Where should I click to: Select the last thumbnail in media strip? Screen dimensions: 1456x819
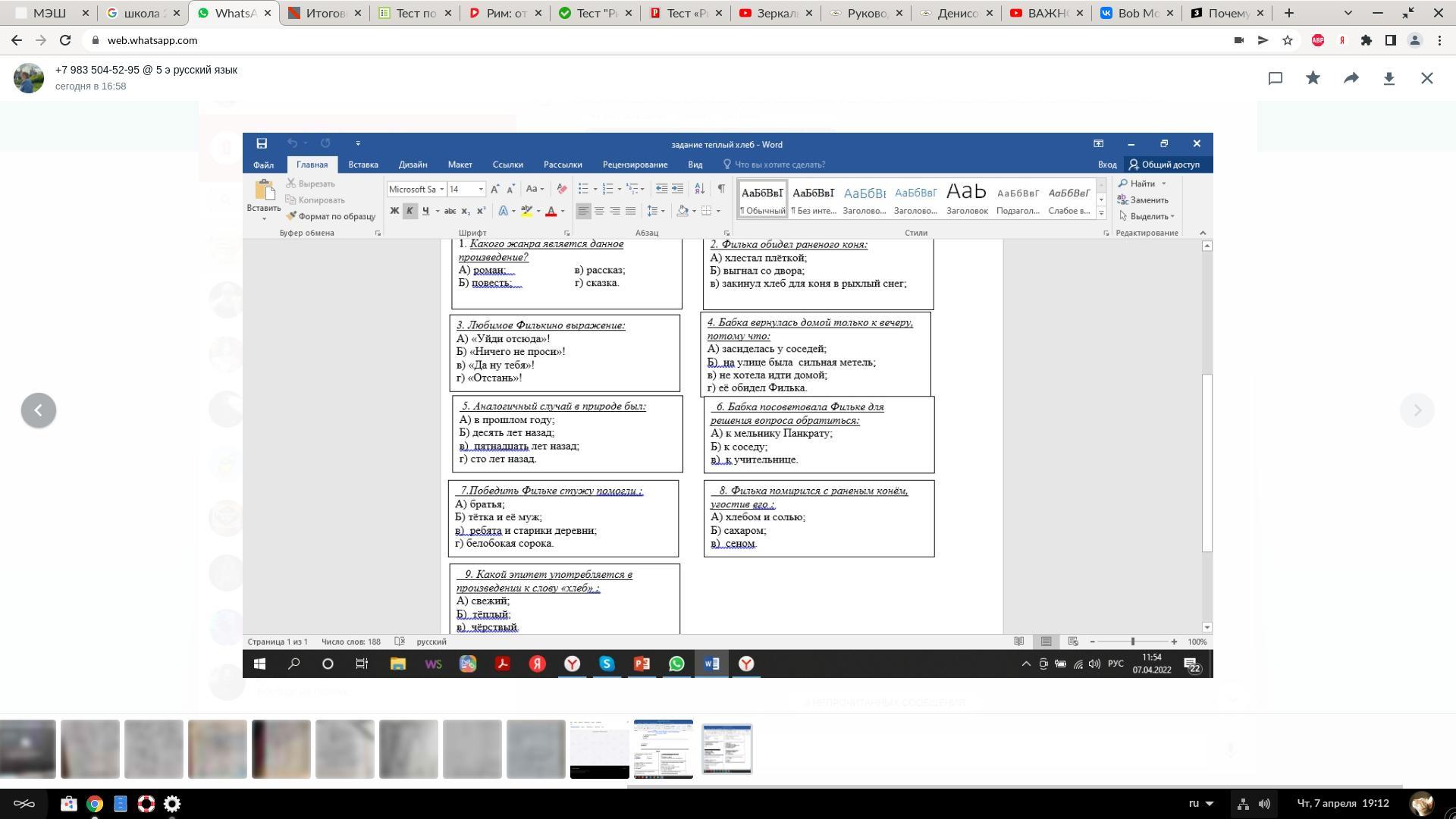(726, 749)
